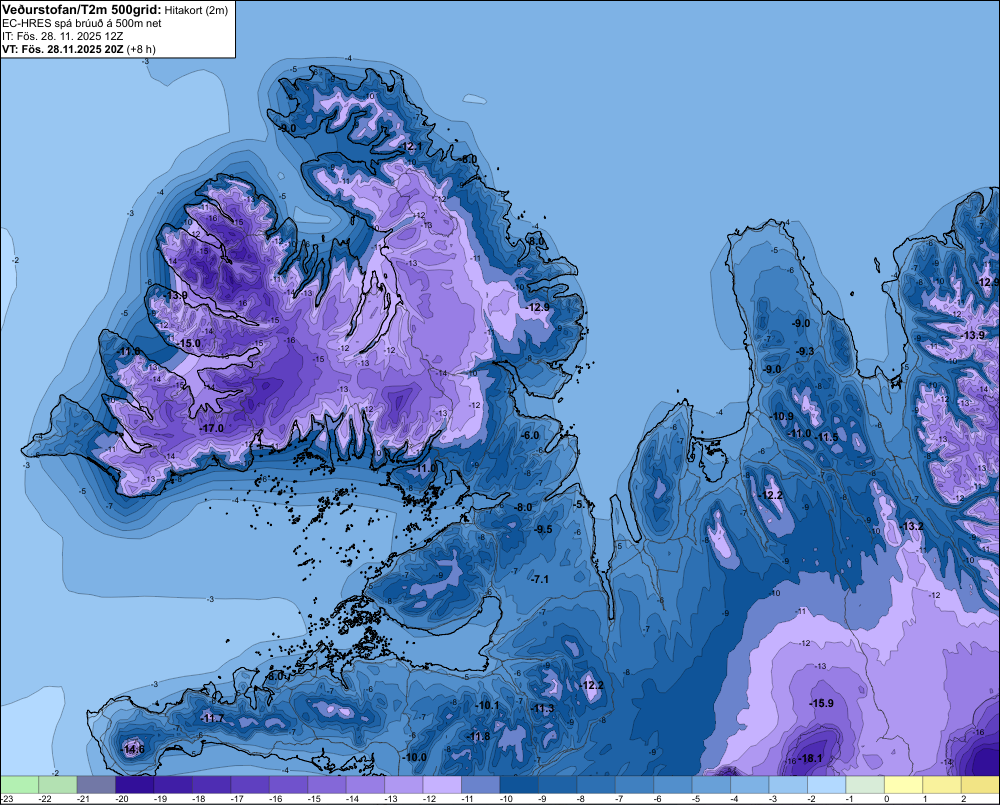Viewport: 1000px width, 805px height.
Task: Select the legend swatch labeled -12
Action: [442, 784]
